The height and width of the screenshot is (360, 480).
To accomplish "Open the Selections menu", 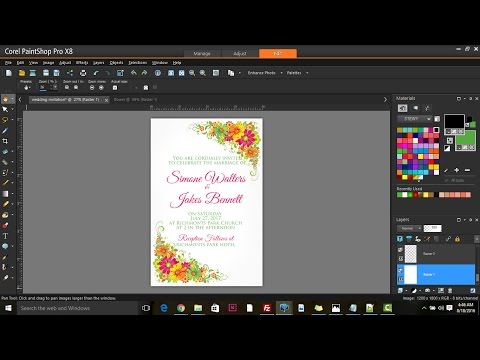I will [138, 63].
